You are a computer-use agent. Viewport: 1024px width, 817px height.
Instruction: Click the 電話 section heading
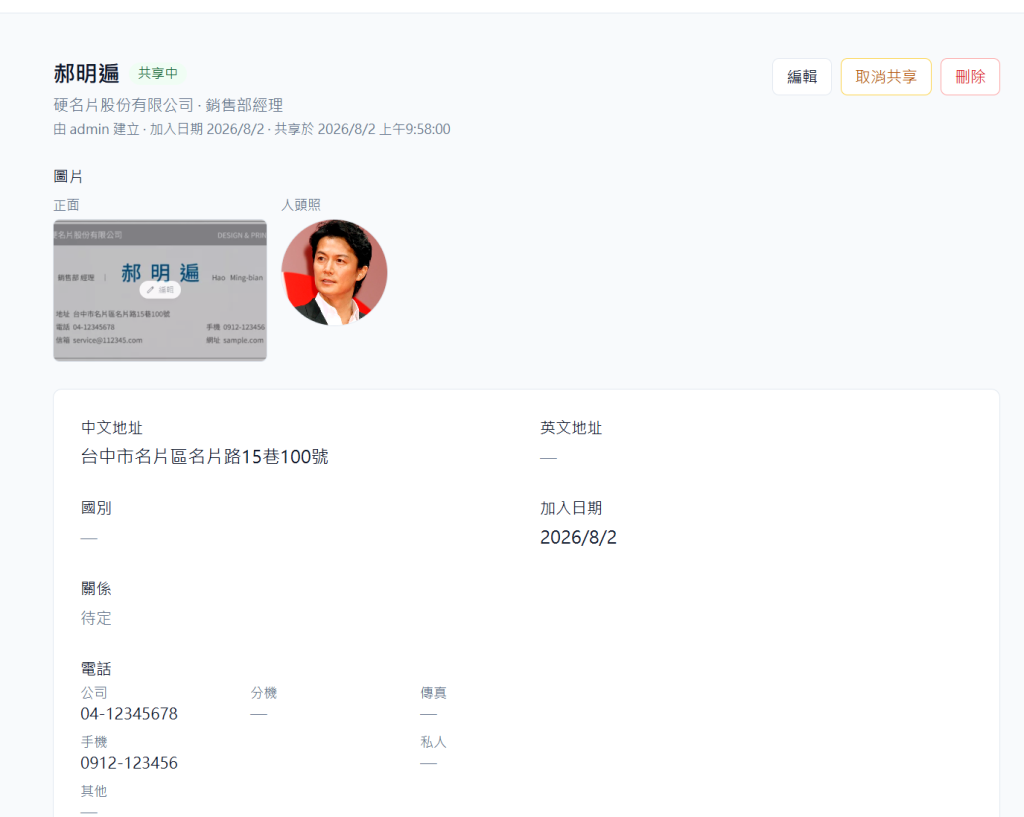coord(96,669)
